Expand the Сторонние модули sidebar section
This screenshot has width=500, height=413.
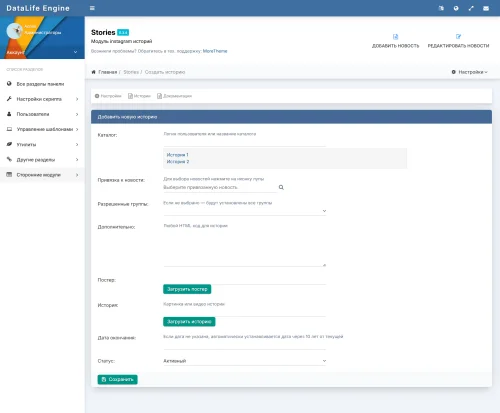coord(42,175)
